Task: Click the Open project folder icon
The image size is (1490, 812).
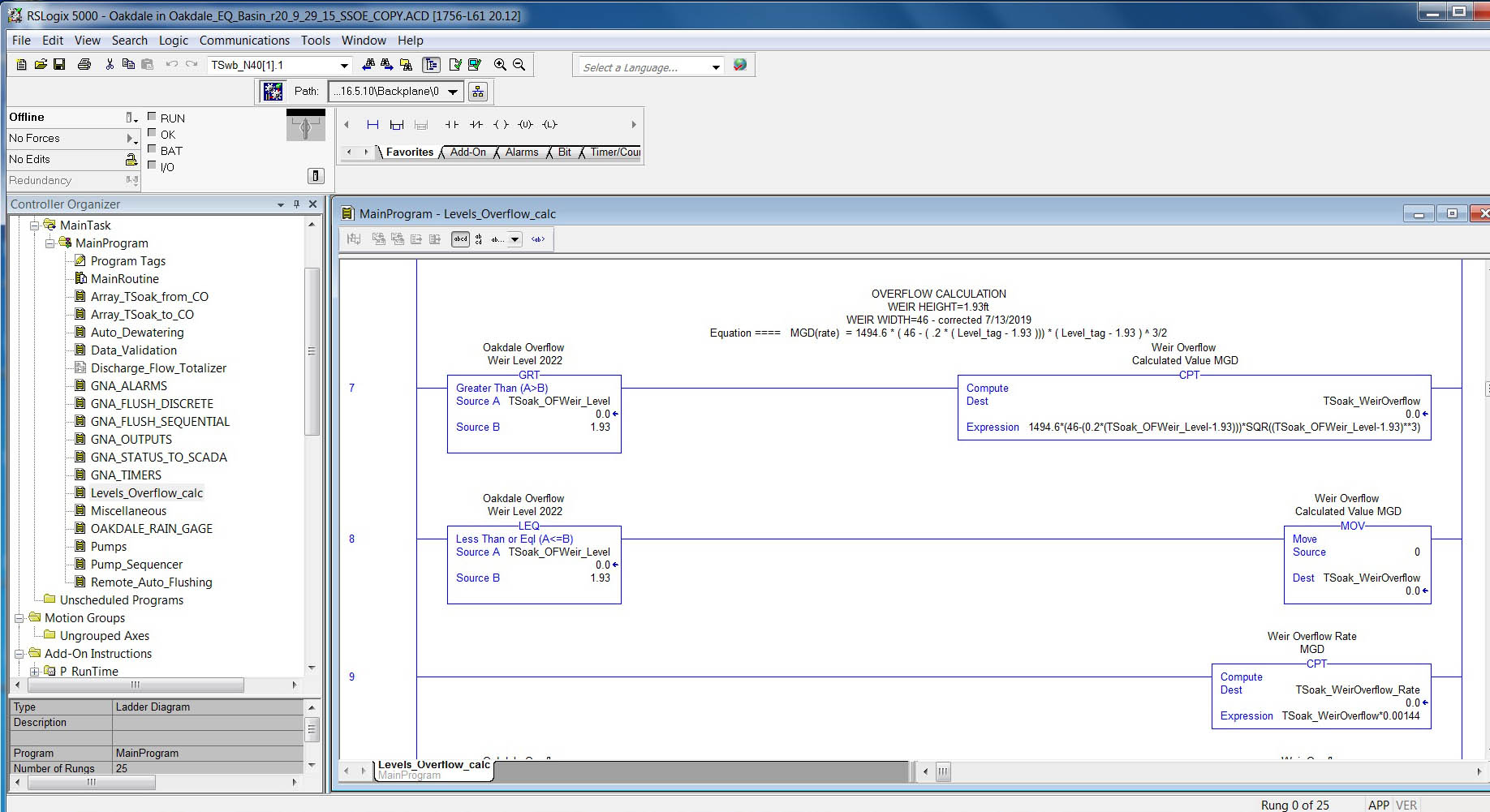Action: click(x=40, y=65)
